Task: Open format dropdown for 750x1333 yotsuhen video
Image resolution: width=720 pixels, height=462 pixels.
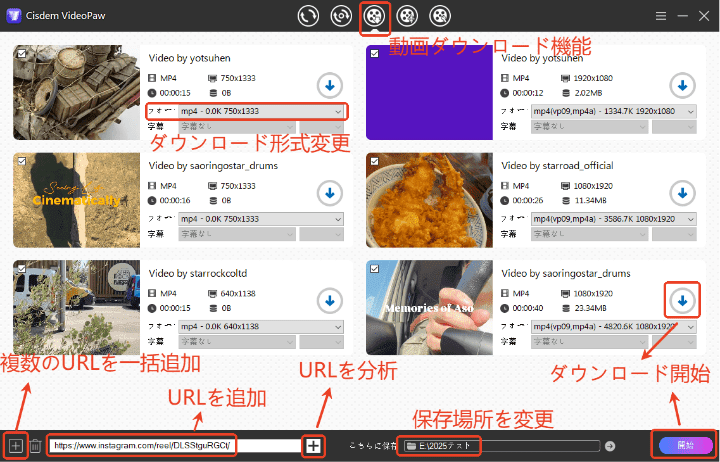Action: pyautogui.click(x=261, y=111)
